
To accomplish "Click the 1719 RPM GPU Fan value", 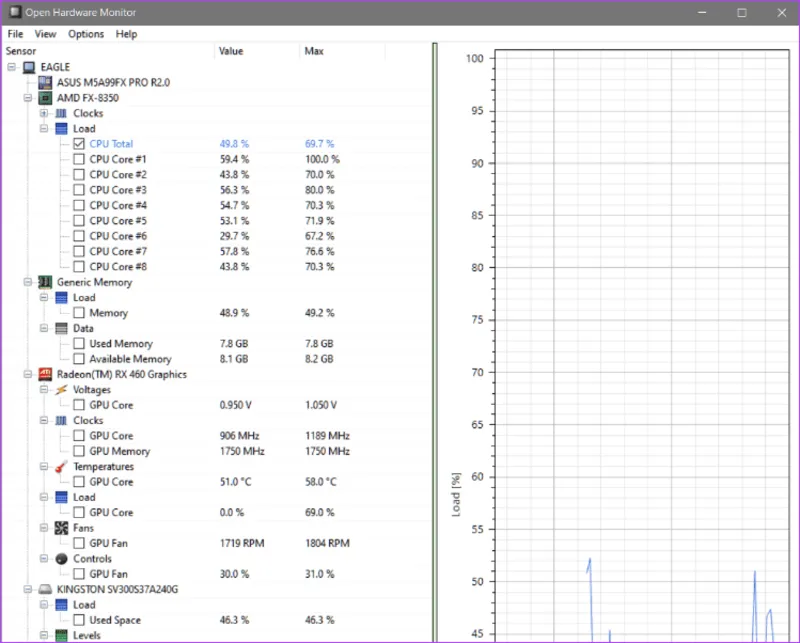I will click(x=242, y=543).
